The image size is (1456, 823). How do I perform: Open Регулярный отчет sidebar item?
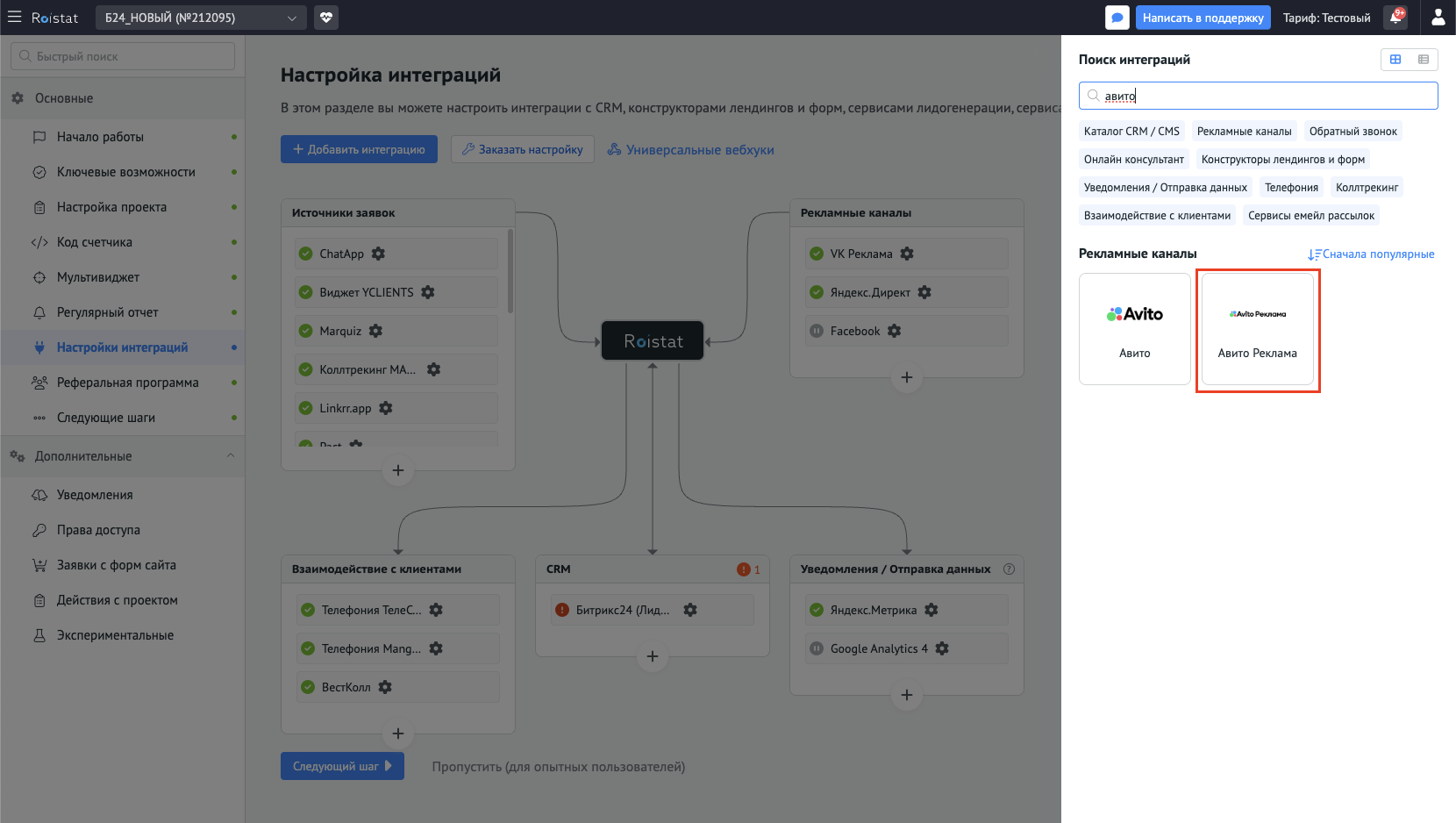pyautogui.click(x=123, y=312)
